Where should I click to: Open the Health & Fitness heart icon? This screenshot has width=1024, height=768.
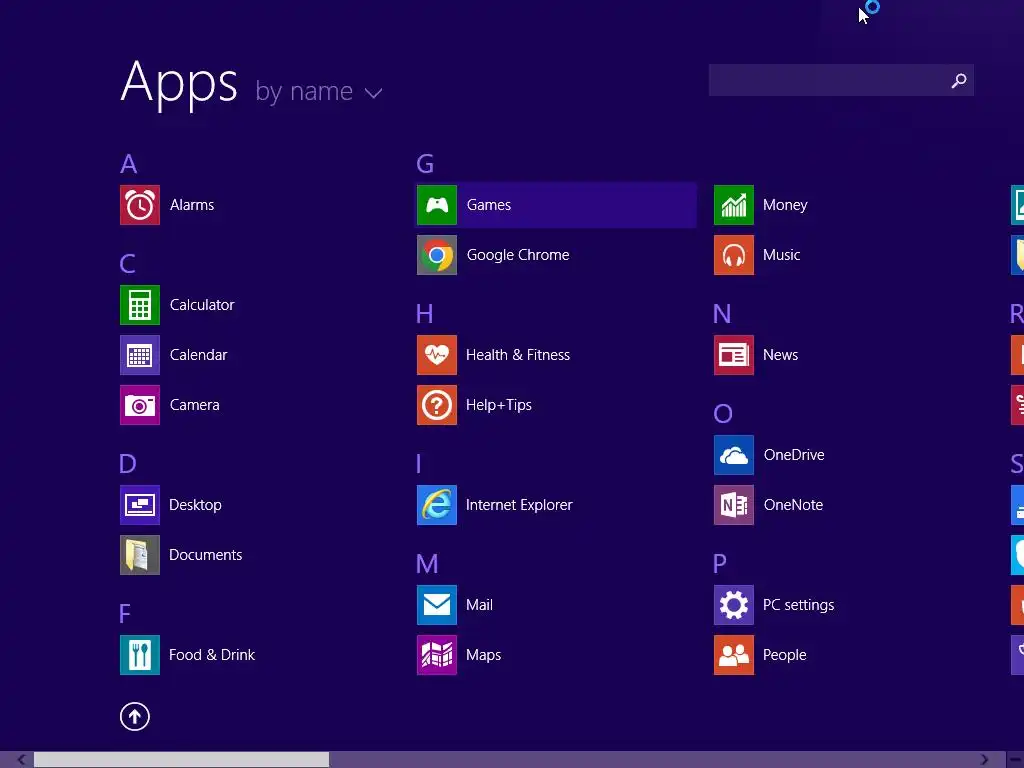coord(437,355)
